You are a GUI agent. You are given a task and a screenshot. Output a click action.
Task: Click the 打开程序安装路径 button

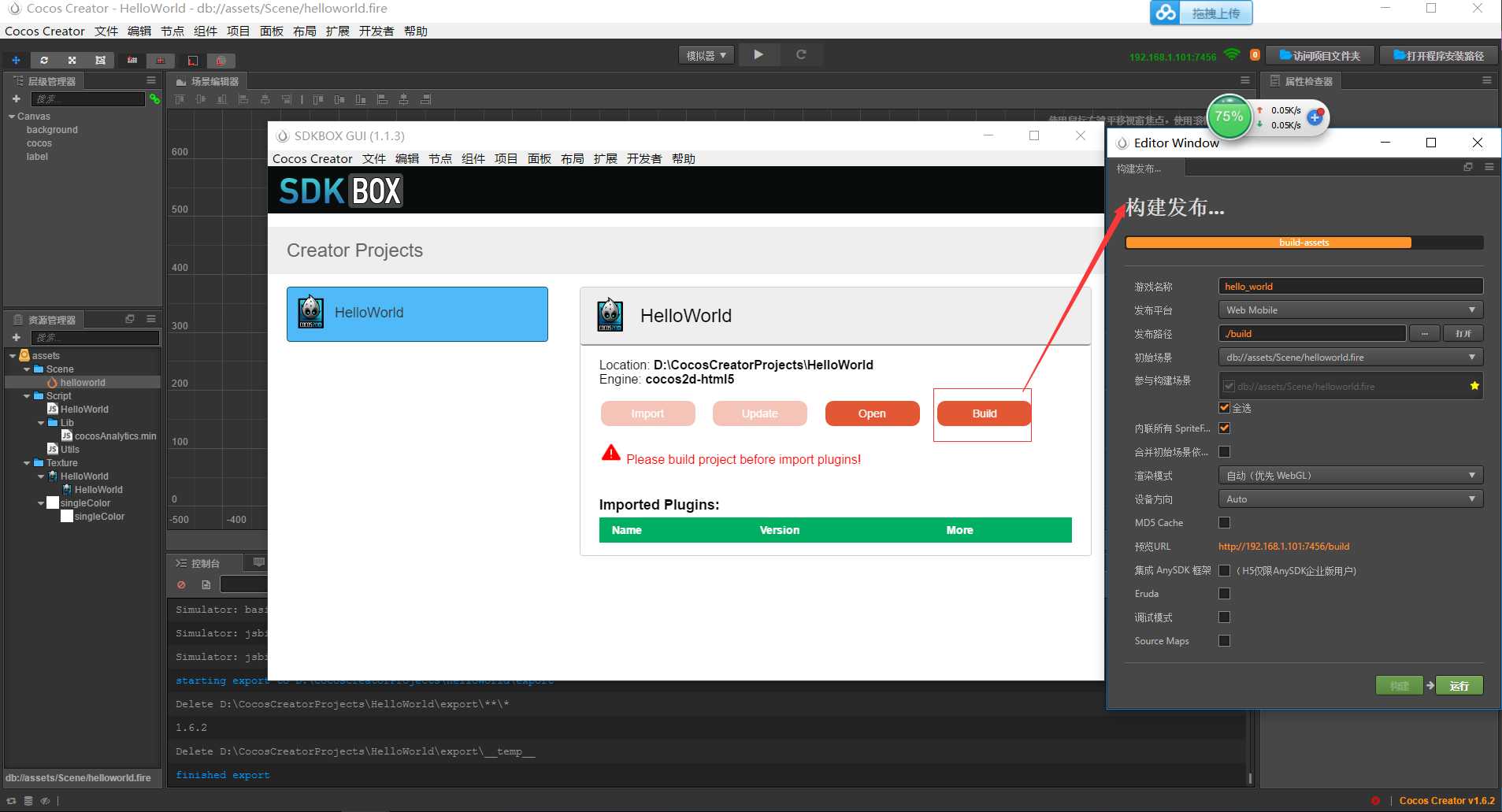1438,55
